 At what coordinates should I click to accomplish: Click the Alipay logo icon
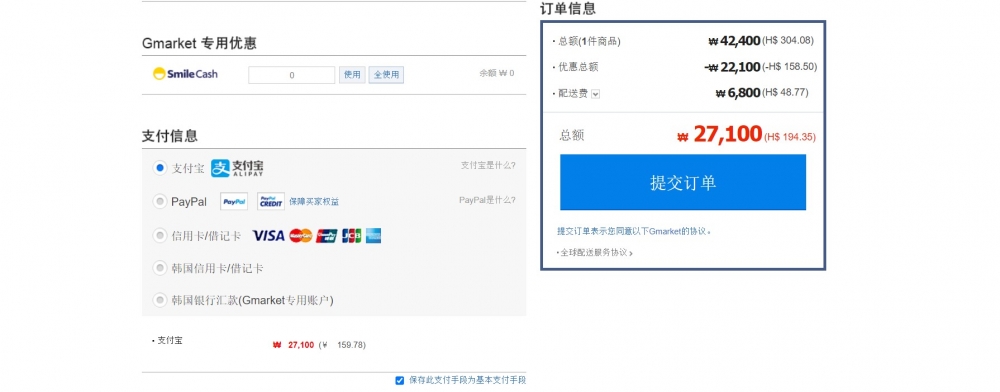[x=237, y=168]
